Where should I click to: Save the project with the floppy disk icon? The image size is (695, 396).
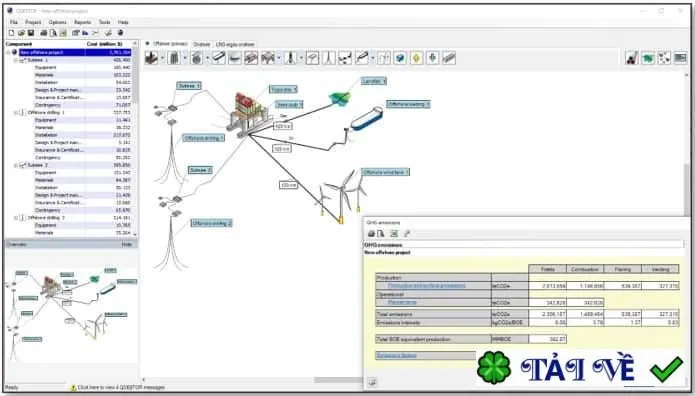pyautogui.click(x=31, y=33)
